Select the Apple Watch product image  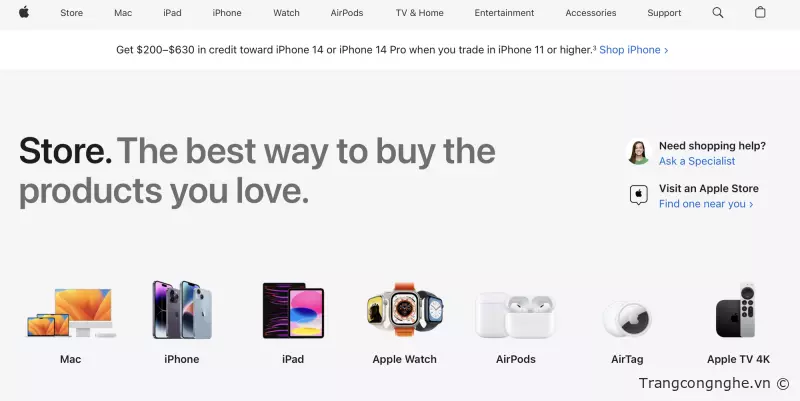click(405, 309)
